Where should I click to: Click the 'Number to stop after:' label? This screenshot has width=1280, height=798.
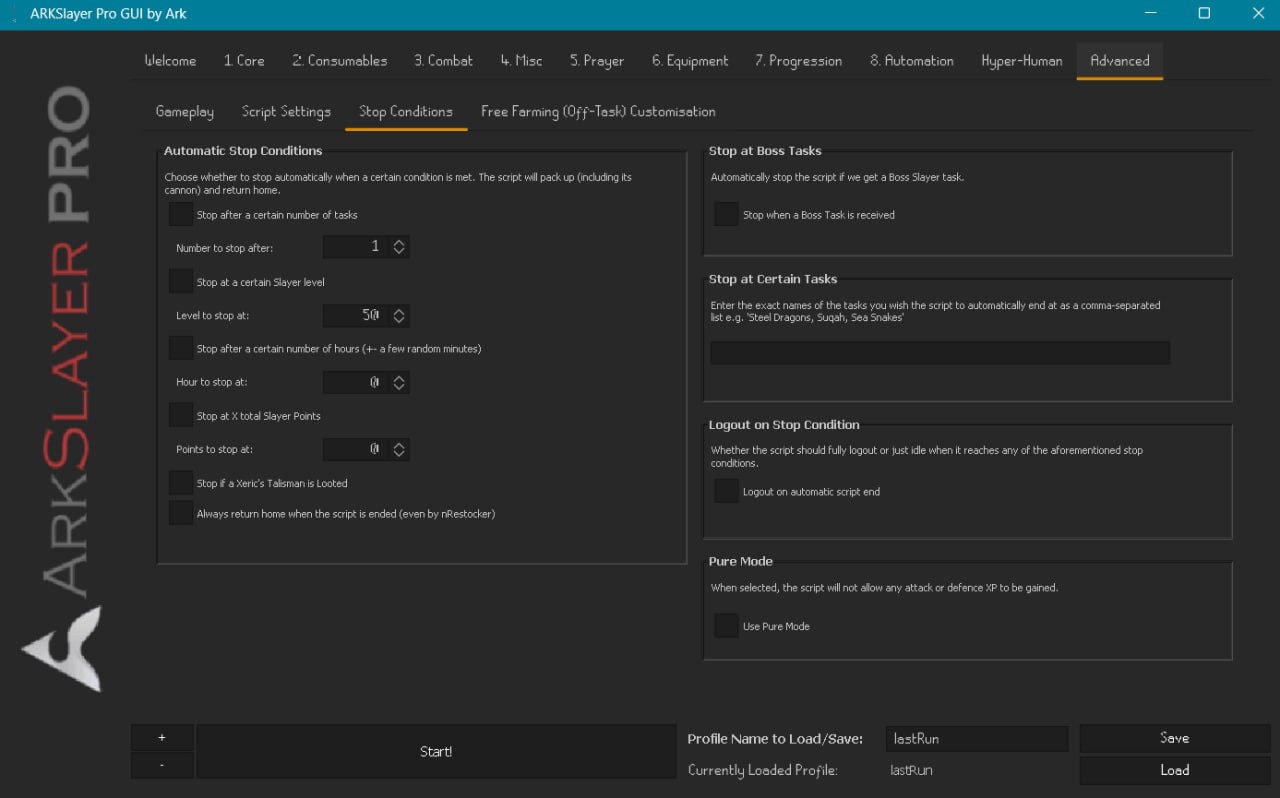click(224, 248)
